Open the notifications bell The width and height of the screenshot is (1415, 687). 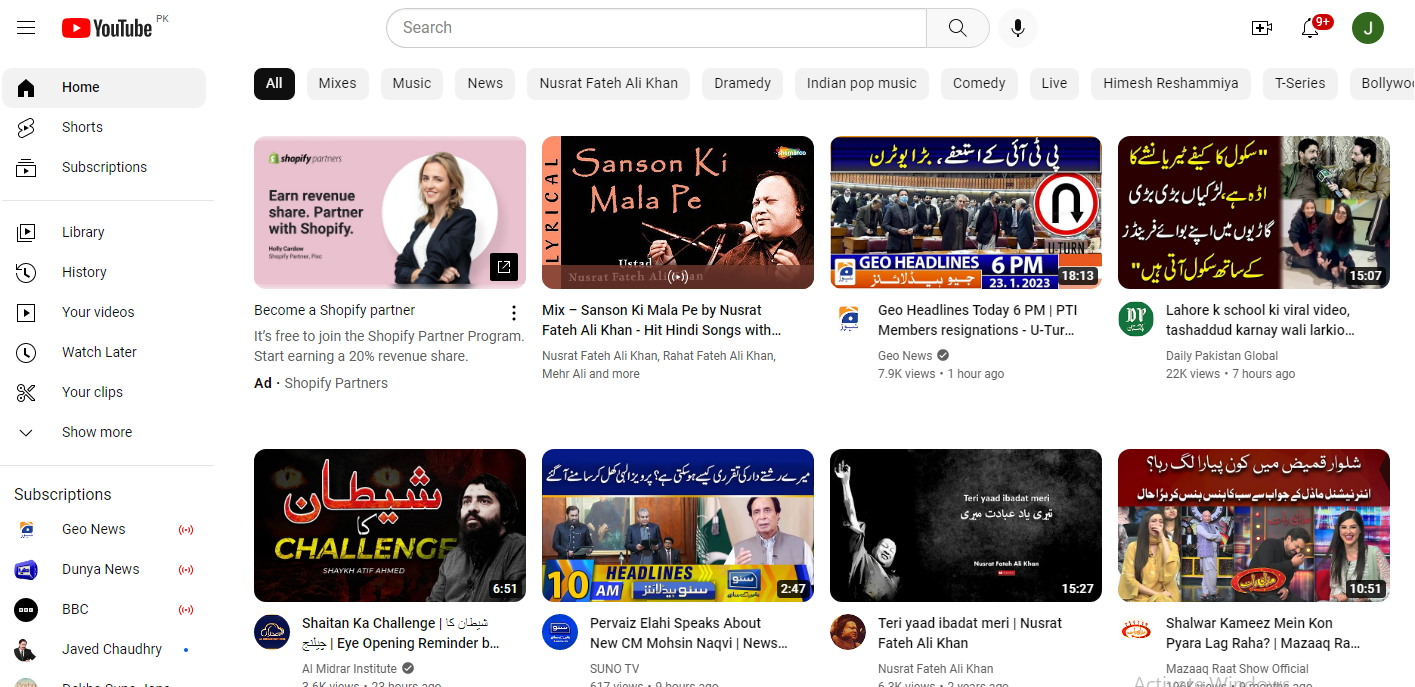1310,28
